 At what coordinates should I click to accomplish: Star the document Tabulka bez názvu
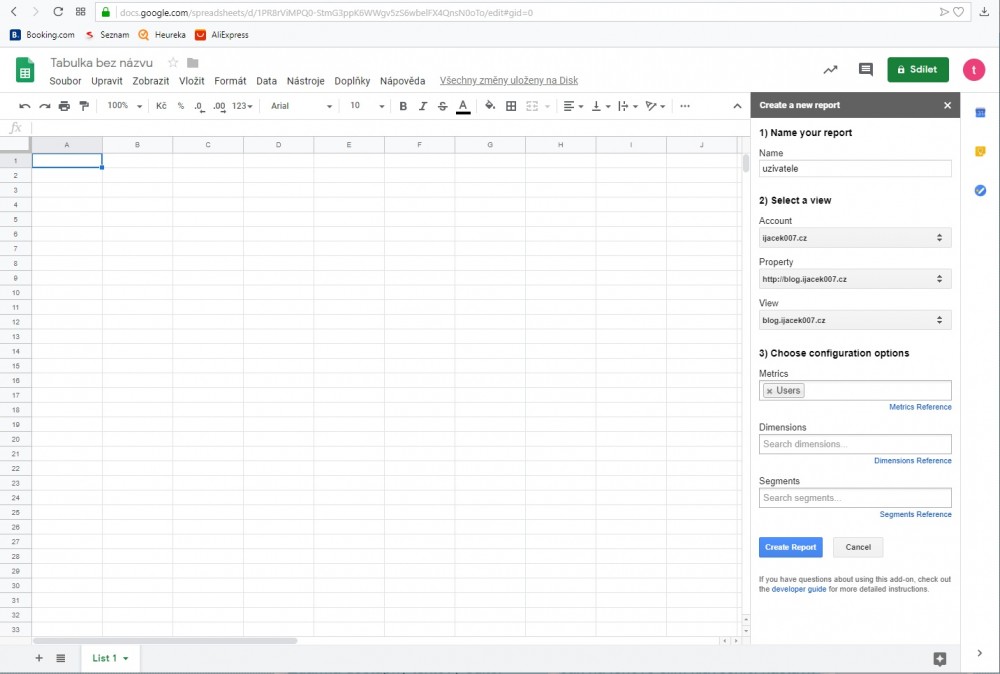[x=173, y=63]
